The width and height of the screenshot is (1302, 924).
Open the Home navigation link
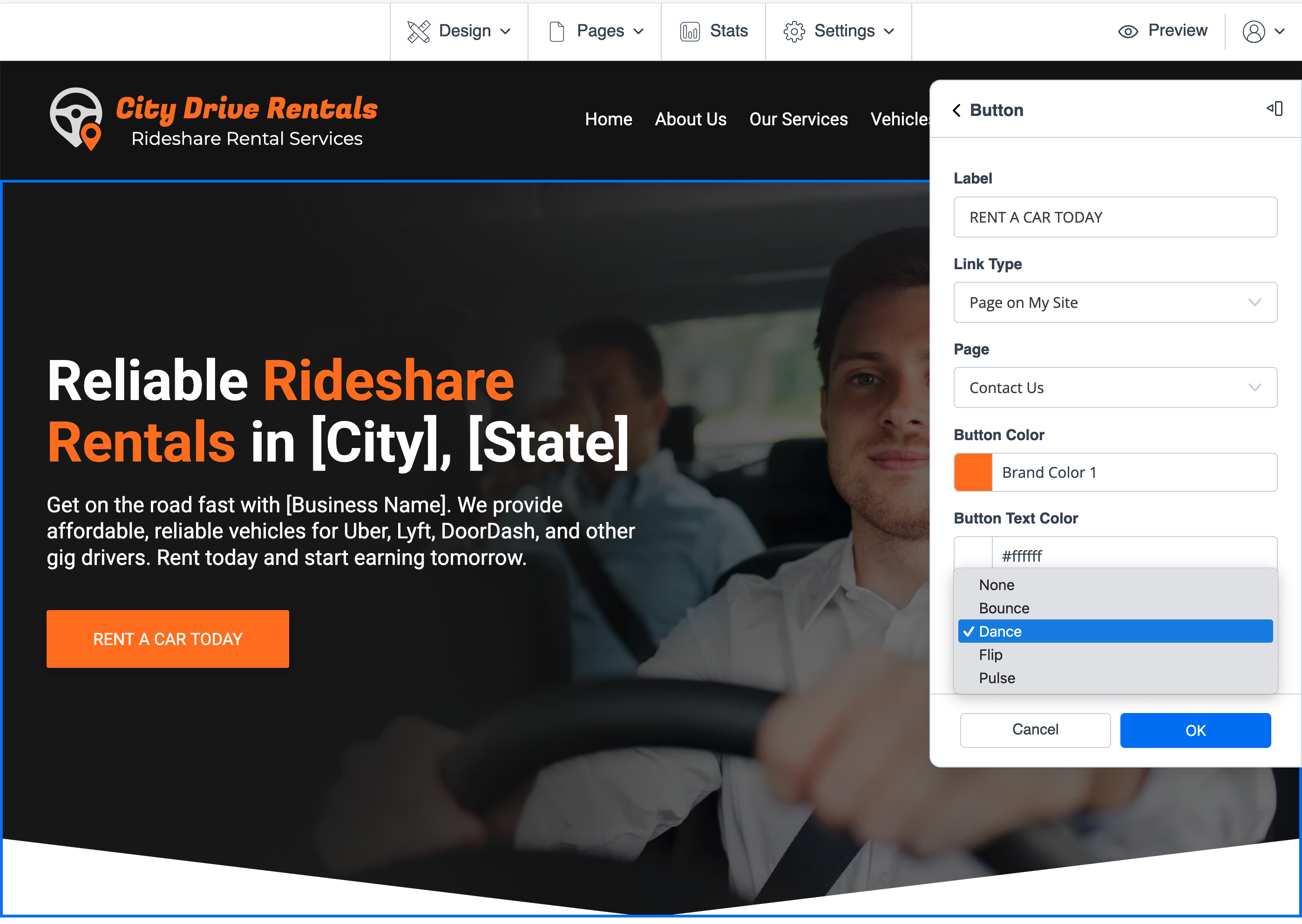coord(609,119)
